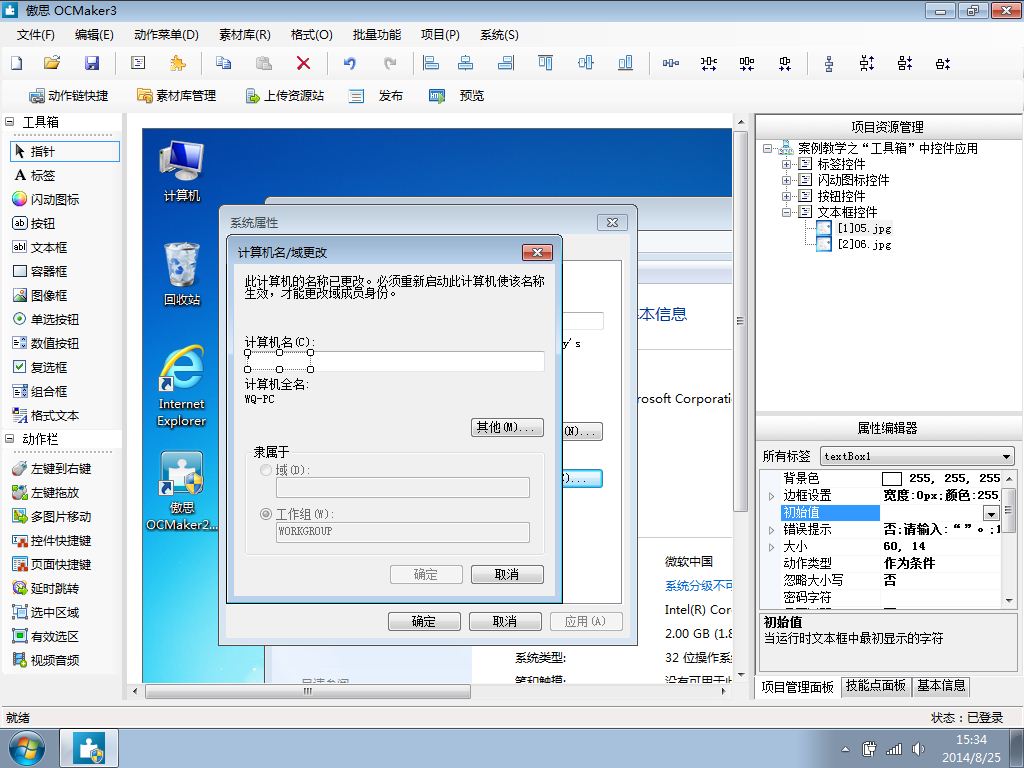Click the 计算机名(C) text field
The image size is (1024, 768).
(x=394, y=361)
